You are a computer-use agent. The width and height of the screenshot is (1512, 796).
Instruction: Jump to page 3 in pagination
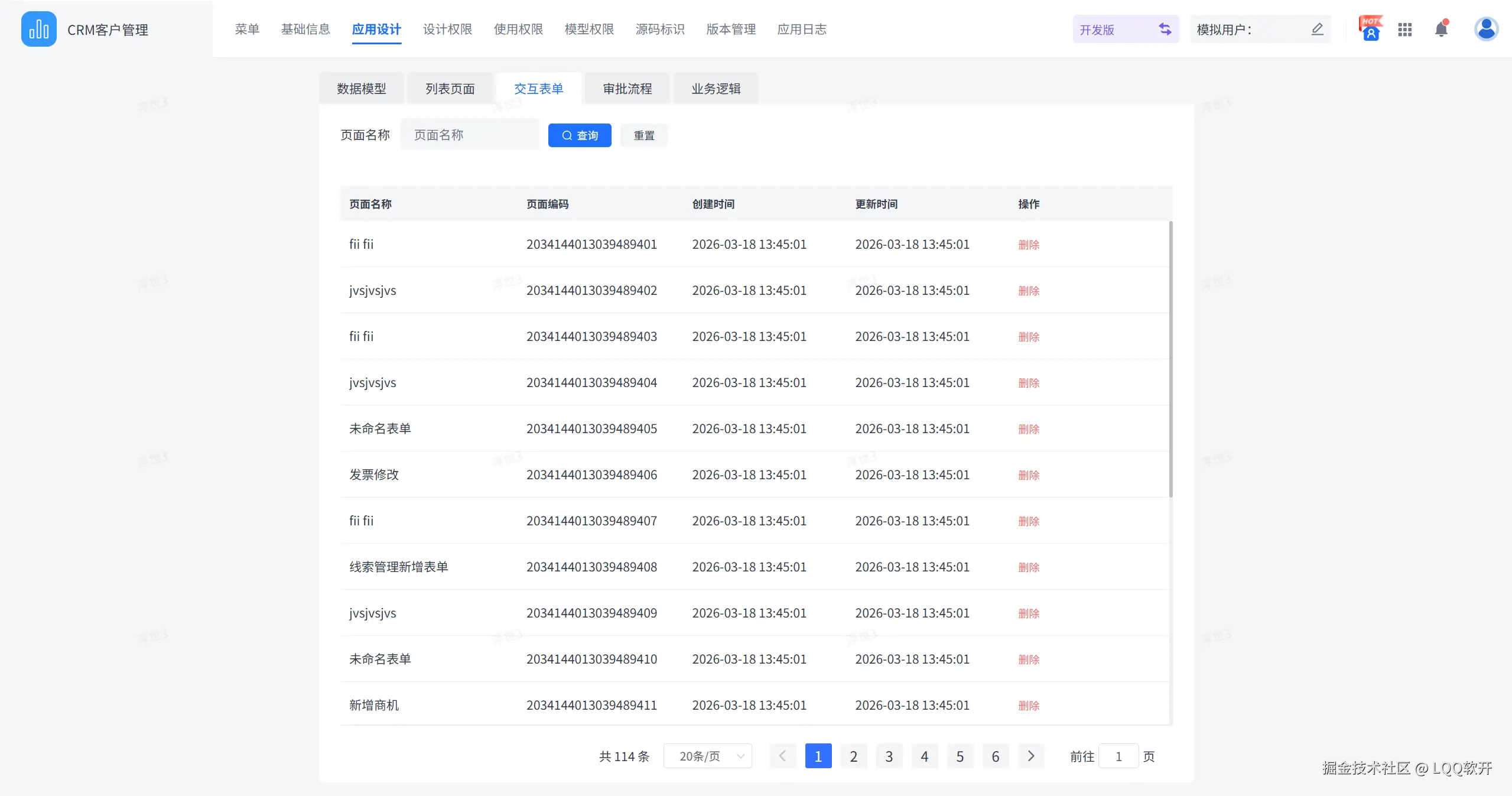[x=889, y=756]
